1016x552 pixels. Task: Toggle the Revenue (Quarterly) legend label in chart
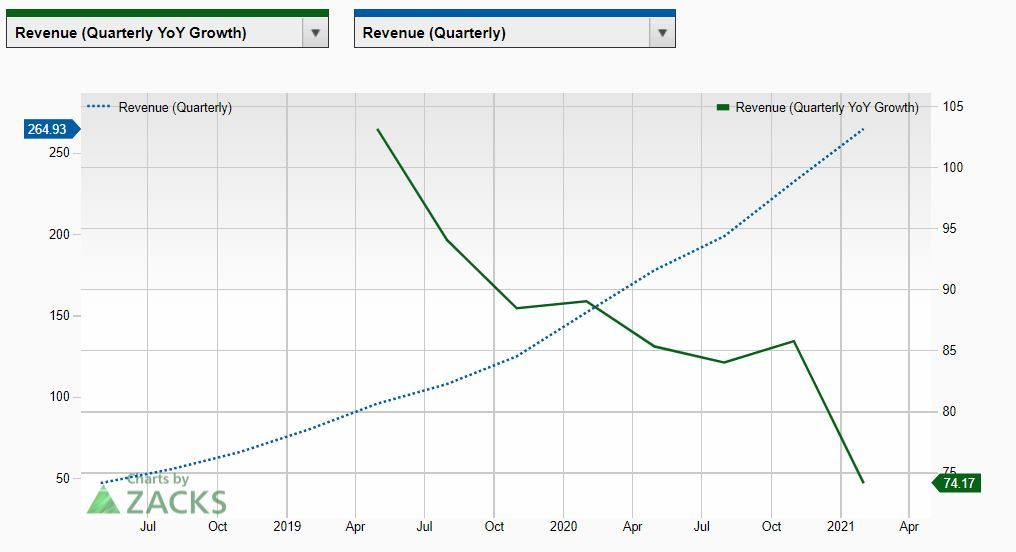pos(175,107)
